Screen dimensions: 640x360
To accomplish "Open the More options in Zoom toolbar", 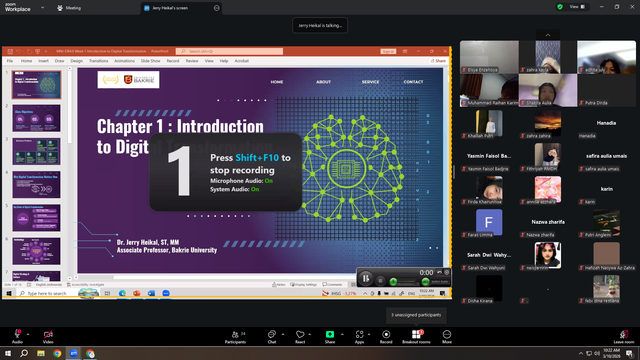I will (447, 337).
